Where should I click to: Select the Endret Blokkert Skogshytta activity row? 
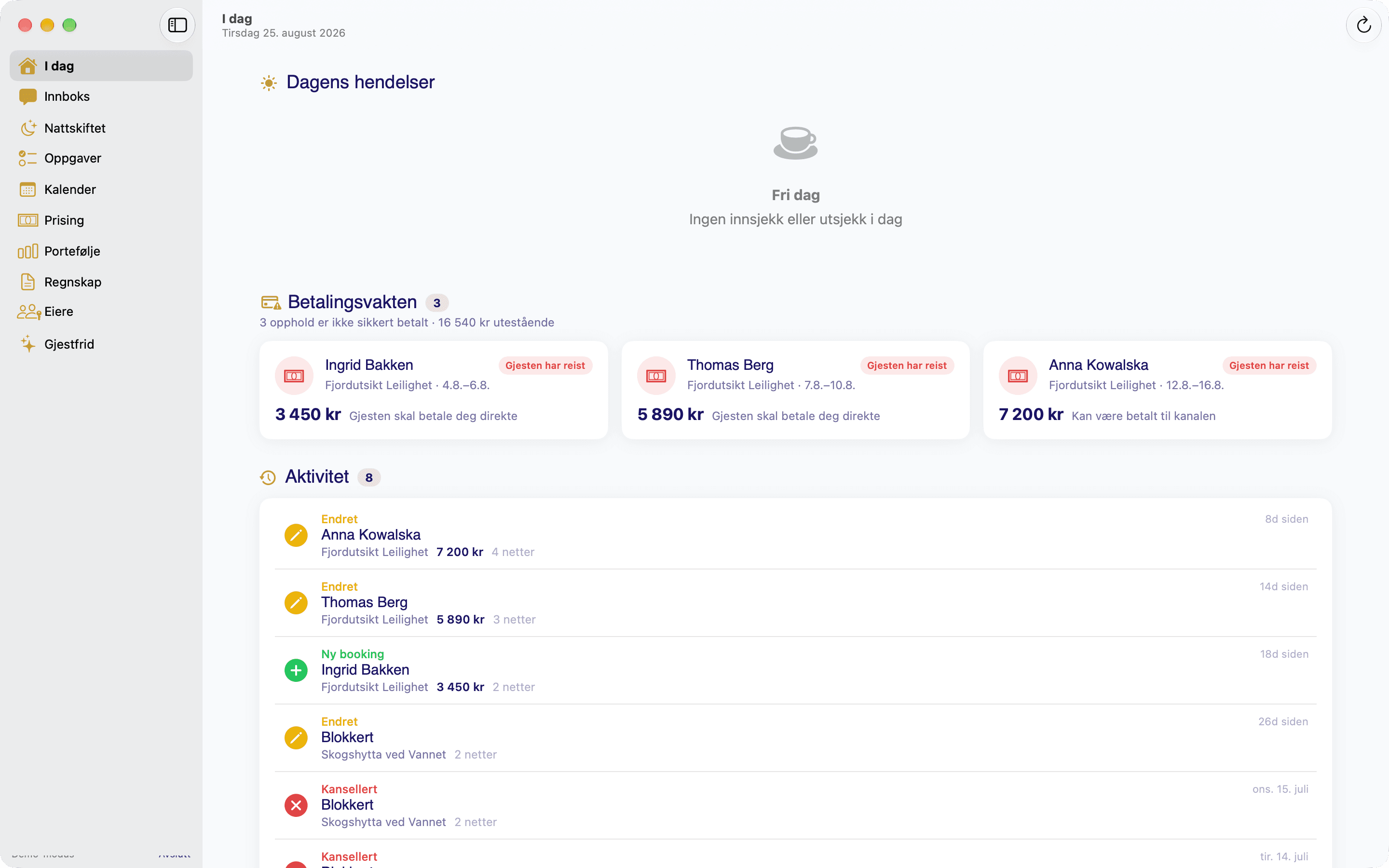[x=795, y=738]
